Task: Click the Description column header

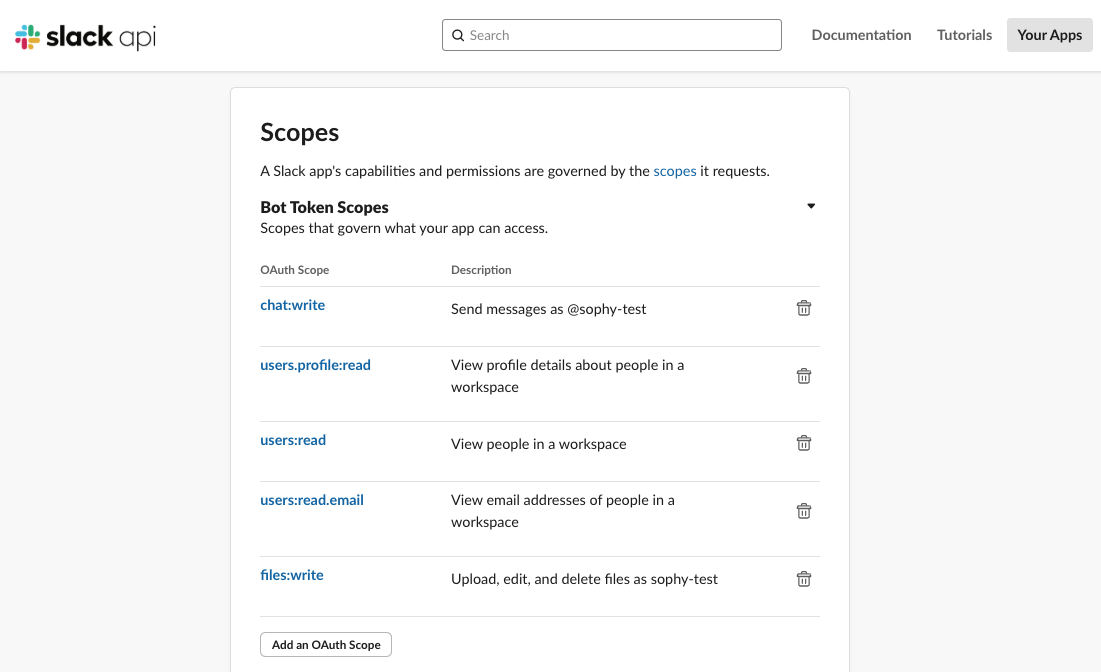Action: [481, 270]
